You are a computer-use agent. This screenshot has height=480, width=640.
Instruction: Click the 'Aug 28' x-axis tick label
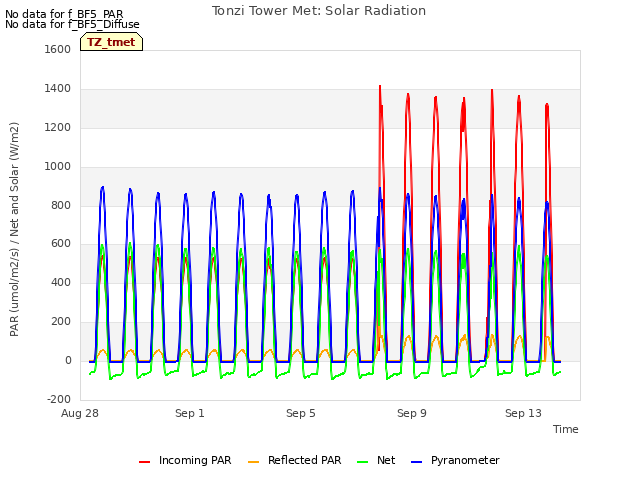[80, 413]
